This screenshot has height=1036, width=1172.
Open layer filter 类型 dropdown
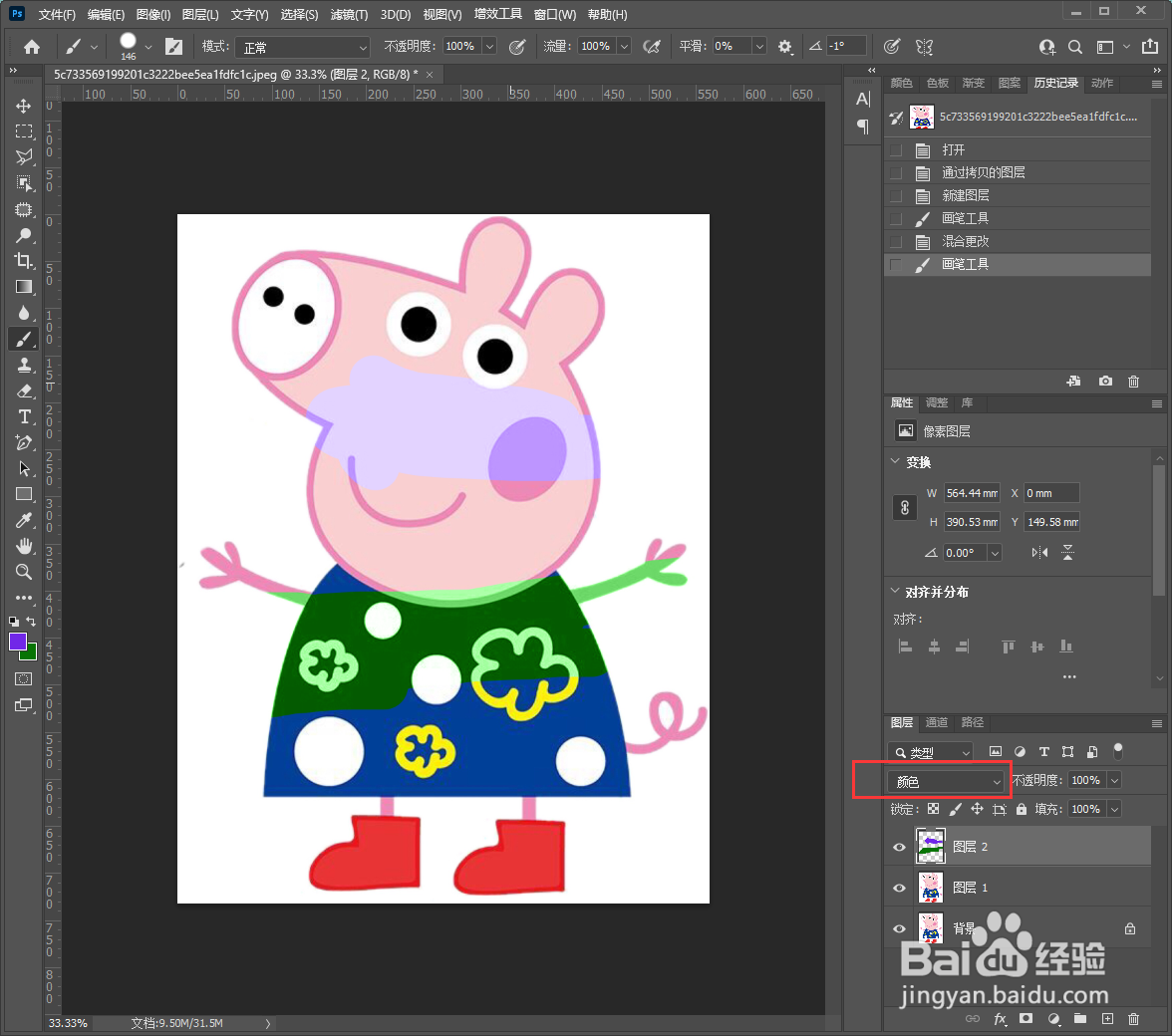931,752
